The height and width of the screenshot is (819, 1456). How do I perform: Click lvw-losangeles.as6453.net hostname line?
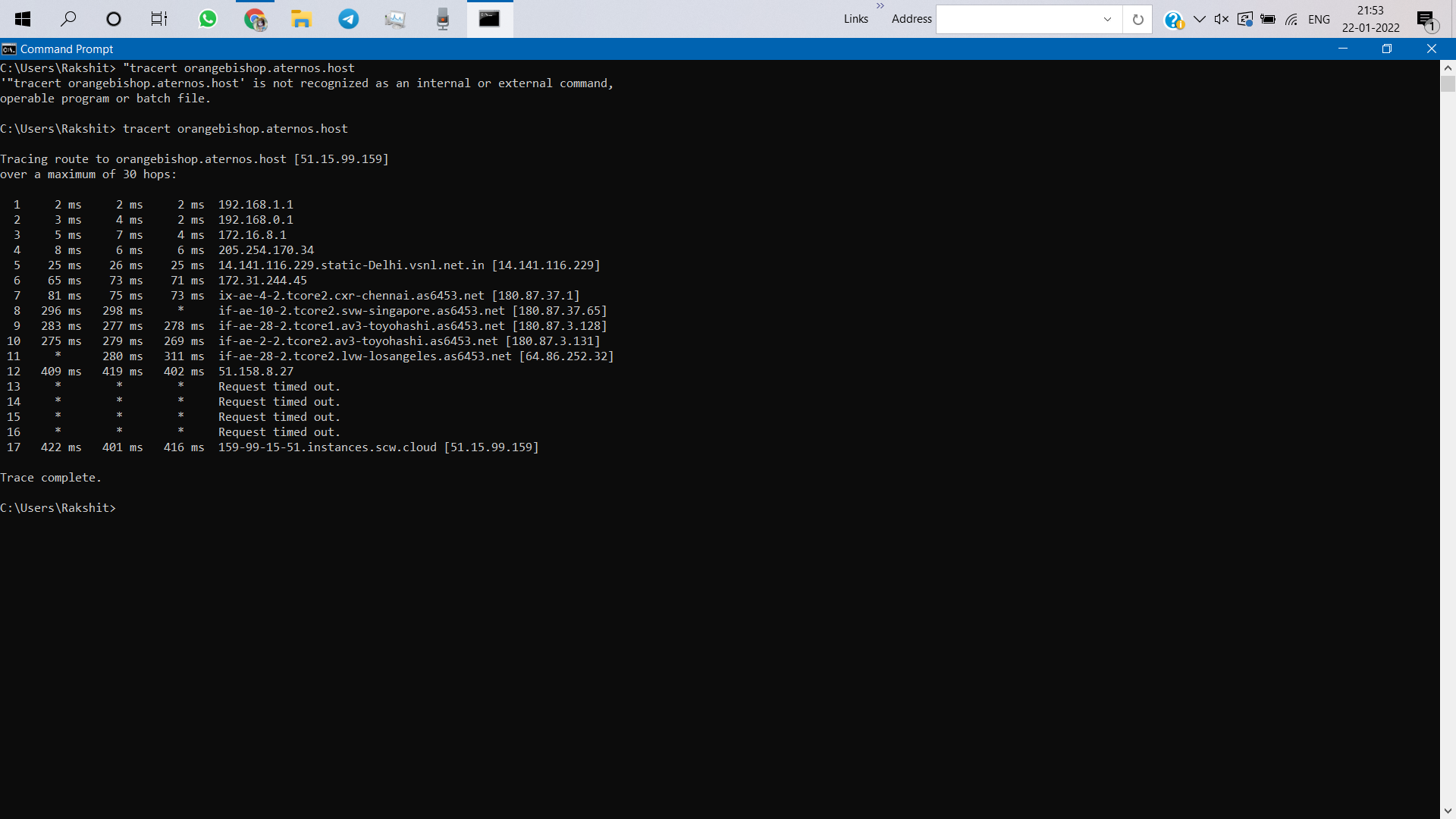(x=416, y=356)
